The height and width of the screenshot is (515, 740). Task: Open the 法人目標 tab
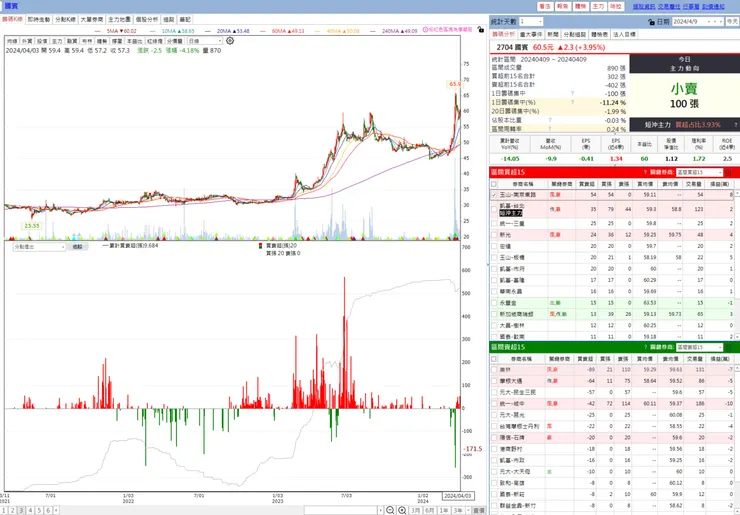(624, 34)
